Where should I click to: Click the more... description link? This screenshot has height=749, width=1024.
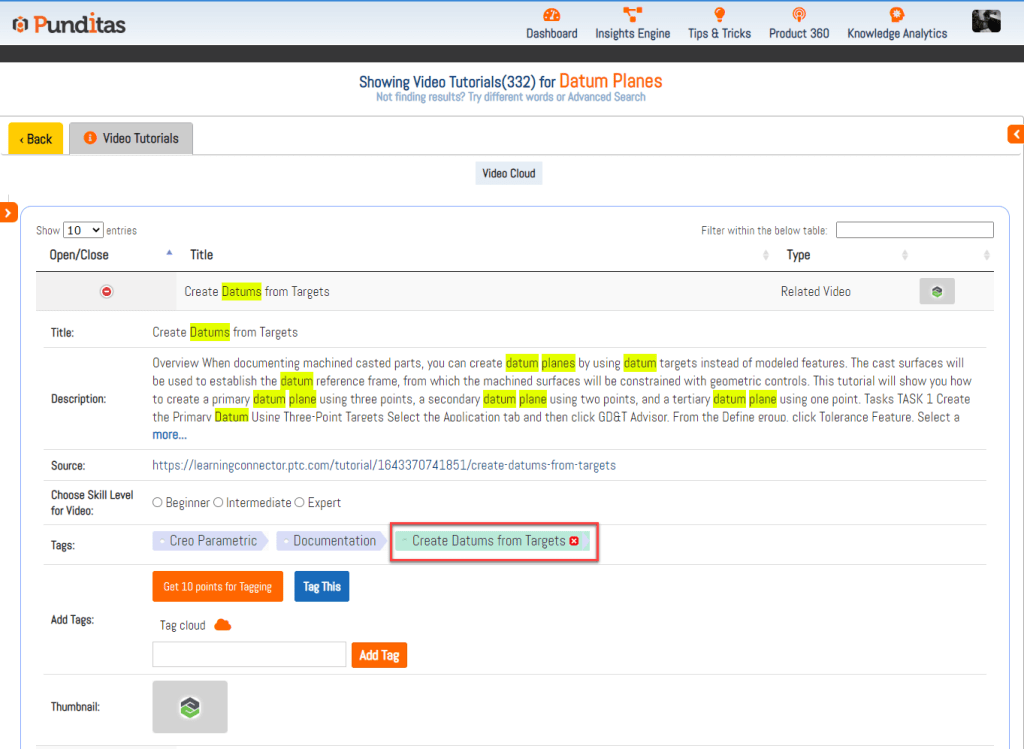click(x=169, y=435)
